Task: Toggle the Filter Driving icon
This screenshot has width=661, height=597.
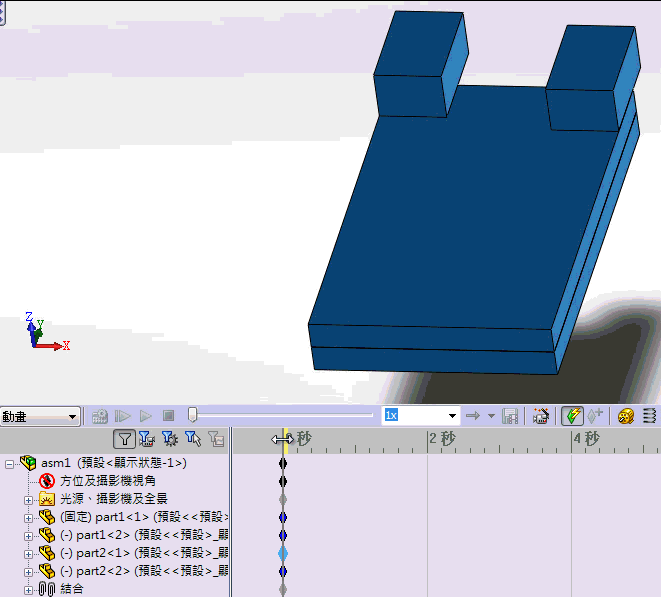Action: click(x=170, y=439)
